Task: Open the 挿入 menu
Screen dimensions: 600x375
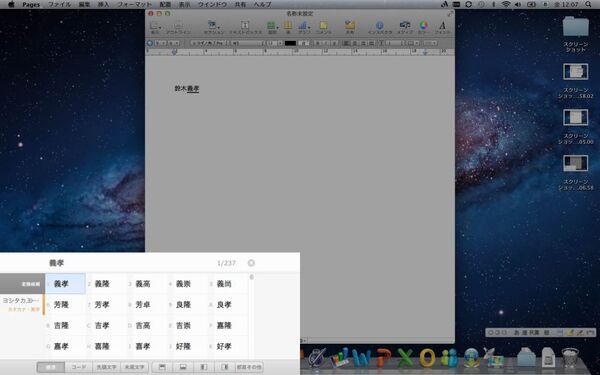Action: pos(103,4)
